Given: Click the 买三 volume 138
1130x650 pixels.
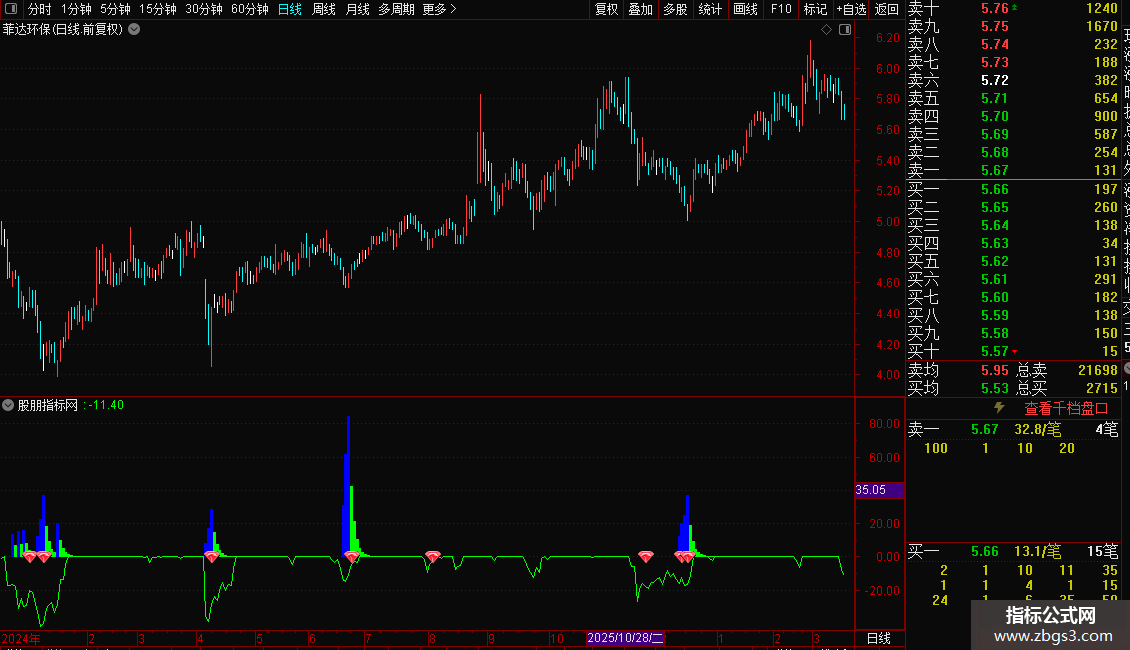Looking at the screenshot, I should coord(1105,226).
